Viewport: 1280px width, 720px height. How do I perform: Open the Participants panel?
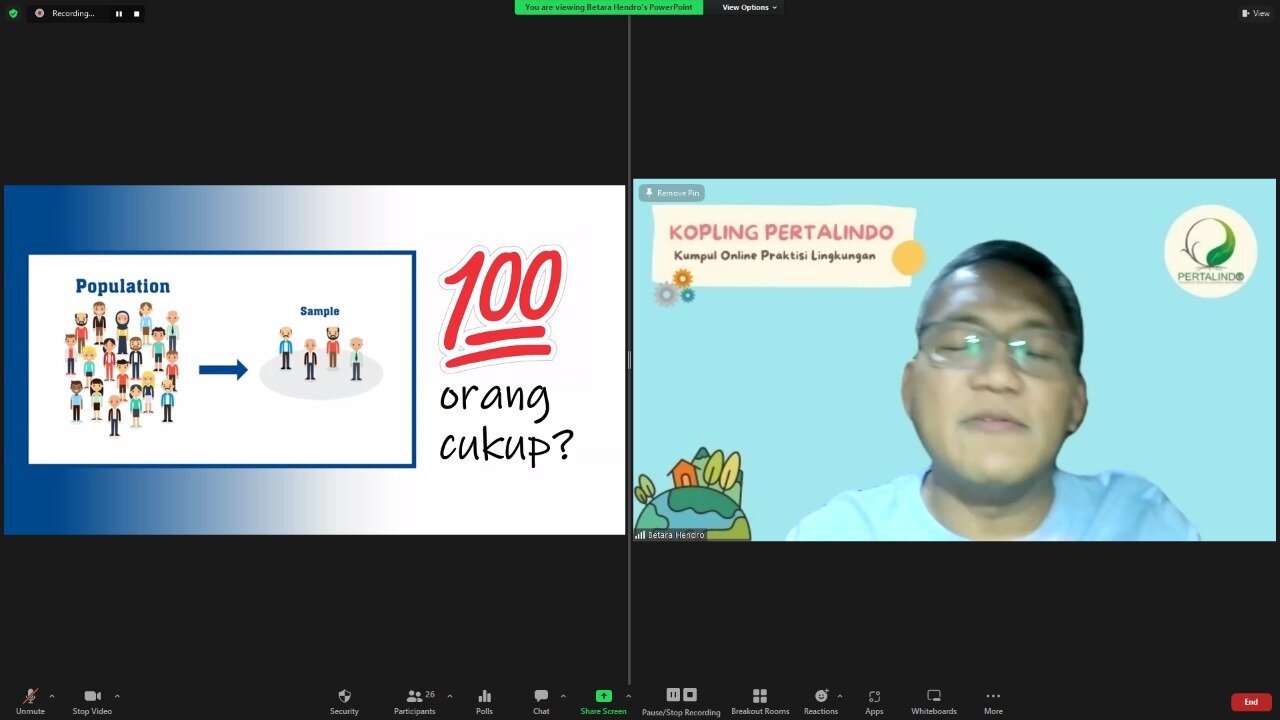coord(414,697)
